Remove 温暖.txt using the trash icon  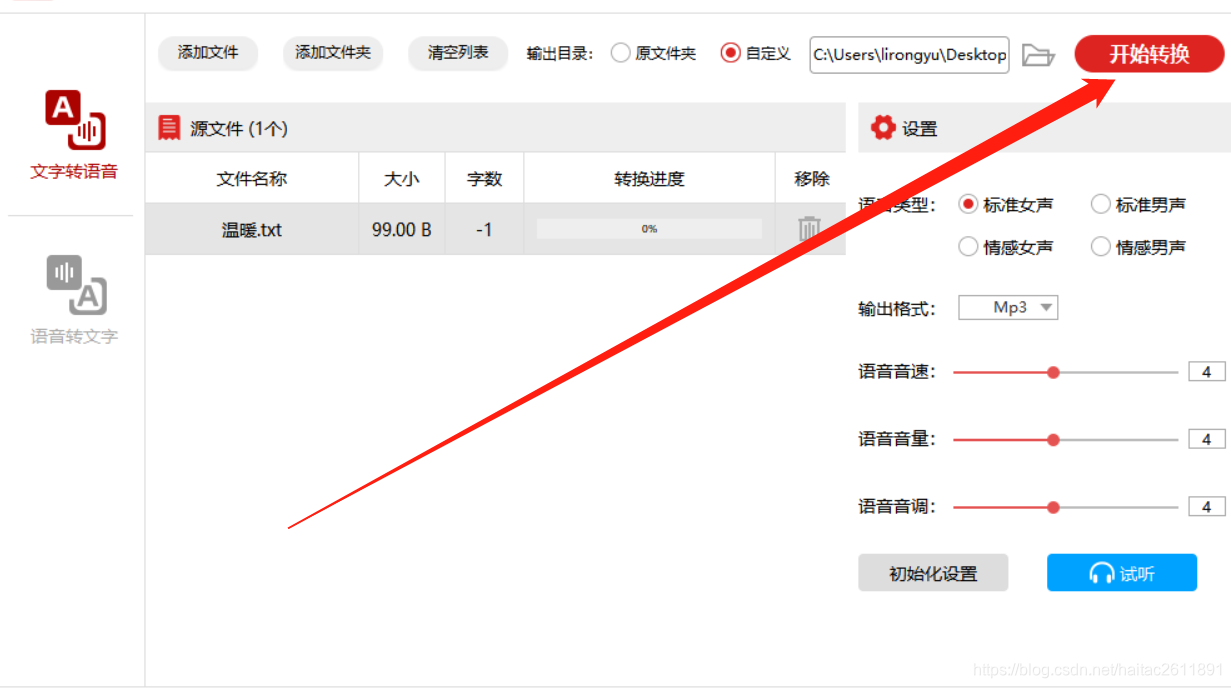click(809, 229)
